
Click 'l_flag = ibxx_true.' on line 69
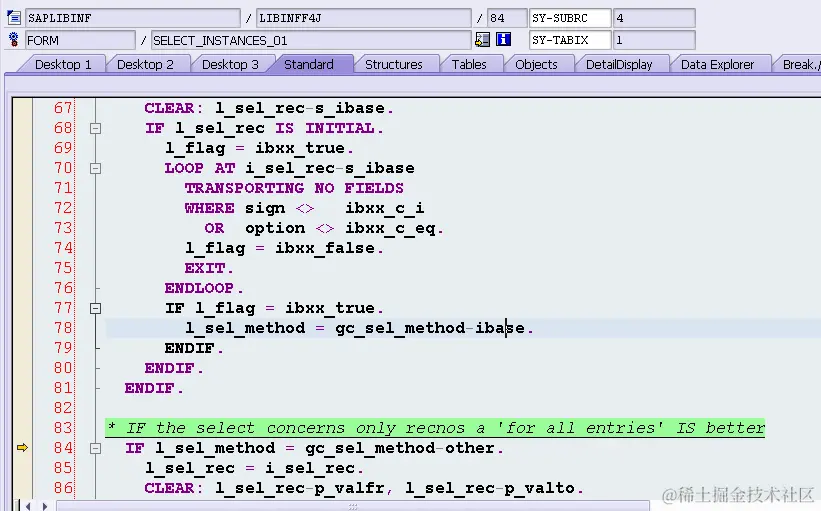(259, 148)
